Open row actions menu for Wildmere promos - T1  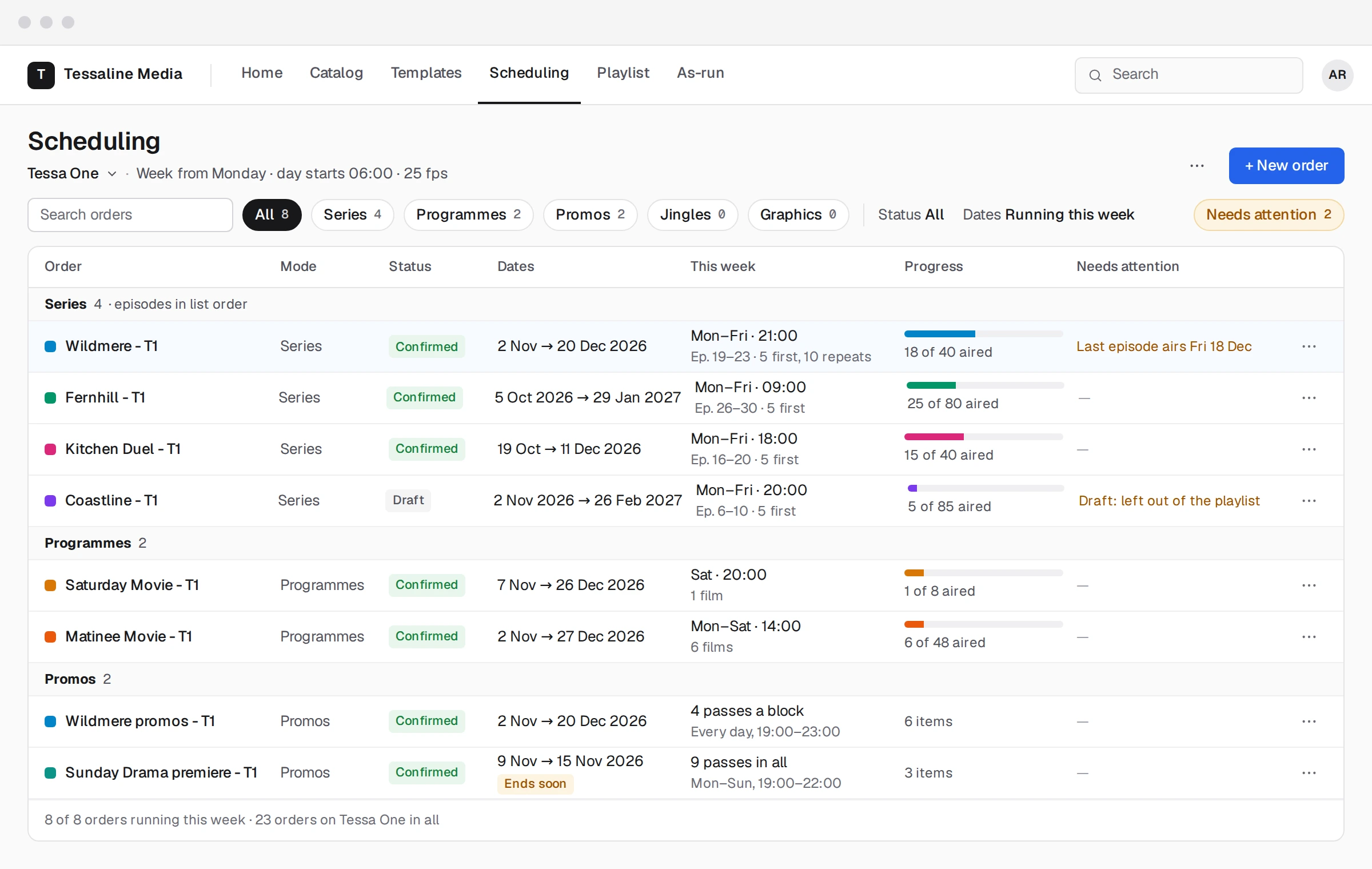click(1309, 721)
